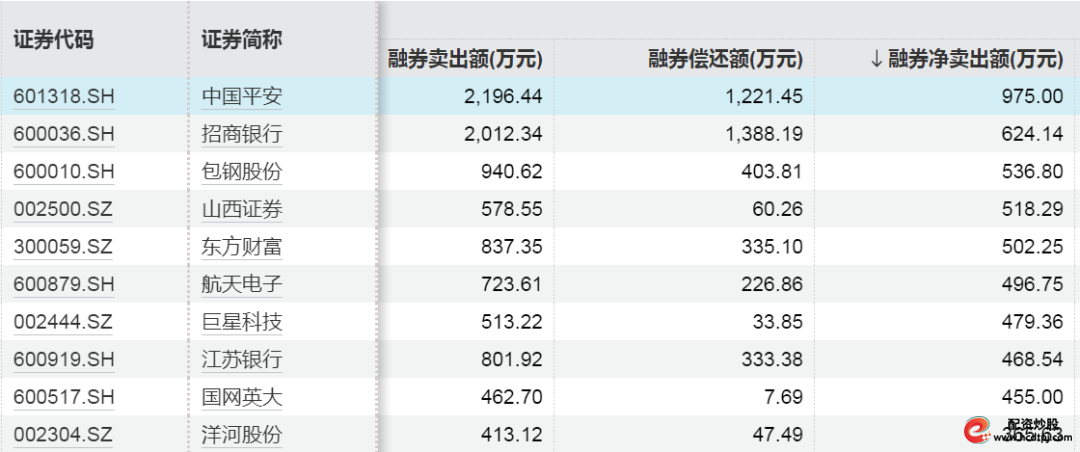Select 航天电子 sell amount 723.61
Screen dimensions: 1080x452
pyautogui.click(x=512, y=284)
